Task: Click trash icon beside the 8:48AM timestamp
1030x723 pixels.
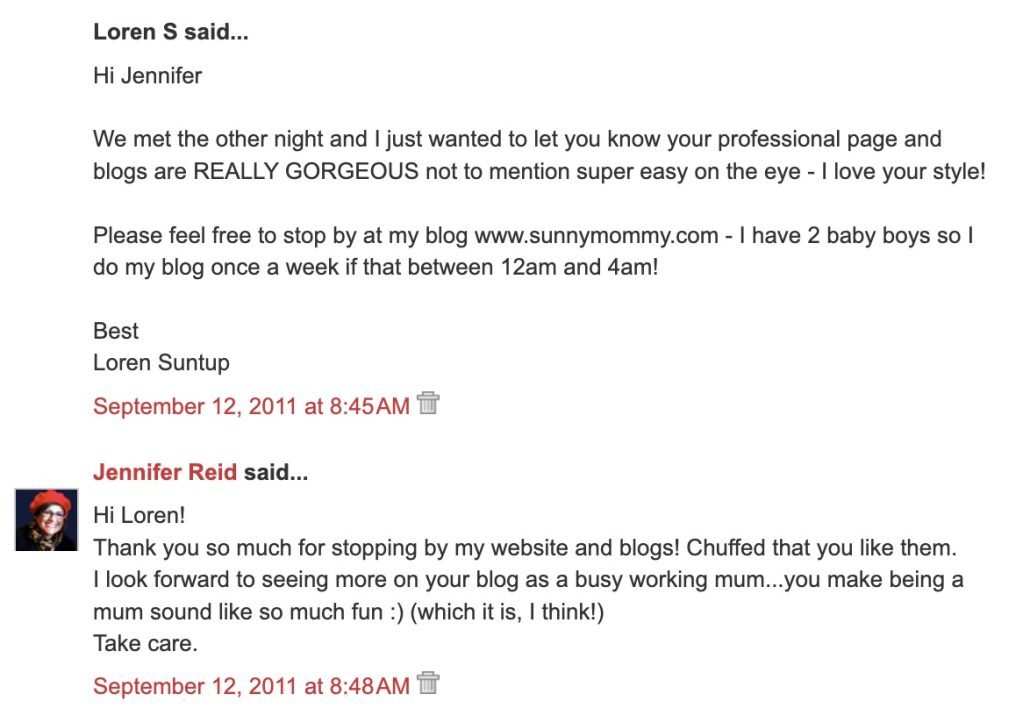Action: coord(428,684)
